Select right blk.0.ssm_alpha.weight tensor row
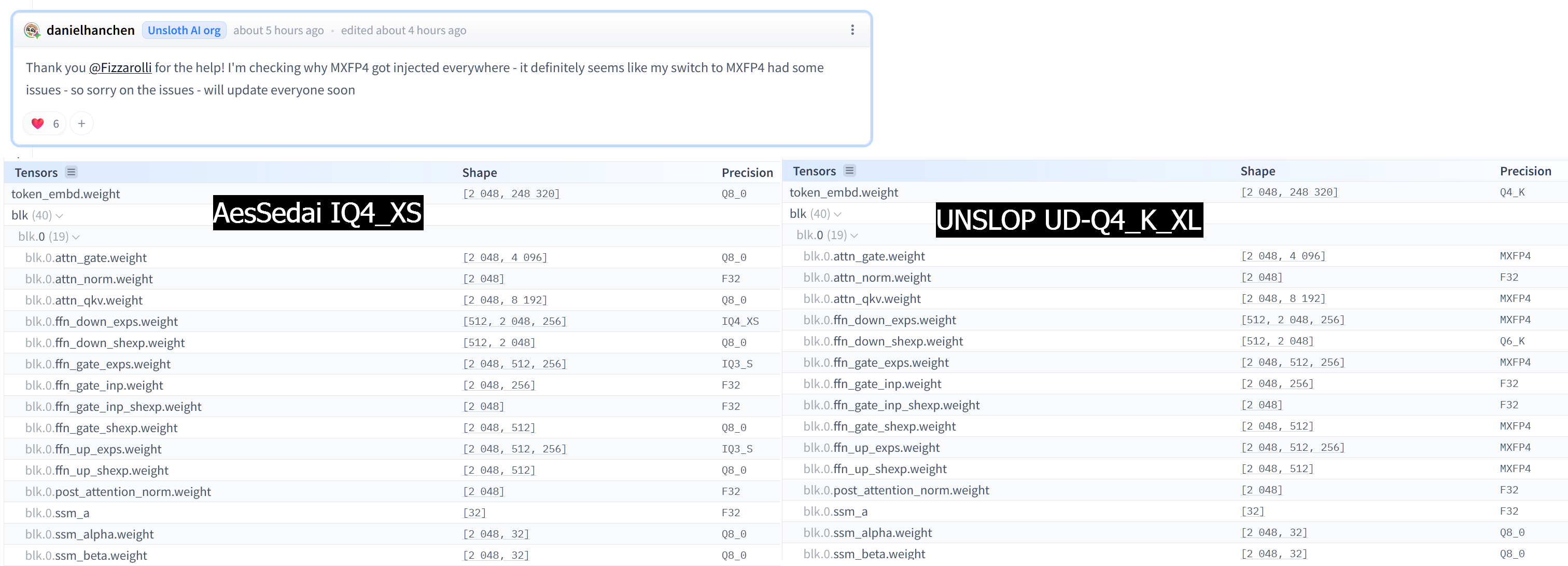The image size is (1568, 566). [x=867, y=533]
